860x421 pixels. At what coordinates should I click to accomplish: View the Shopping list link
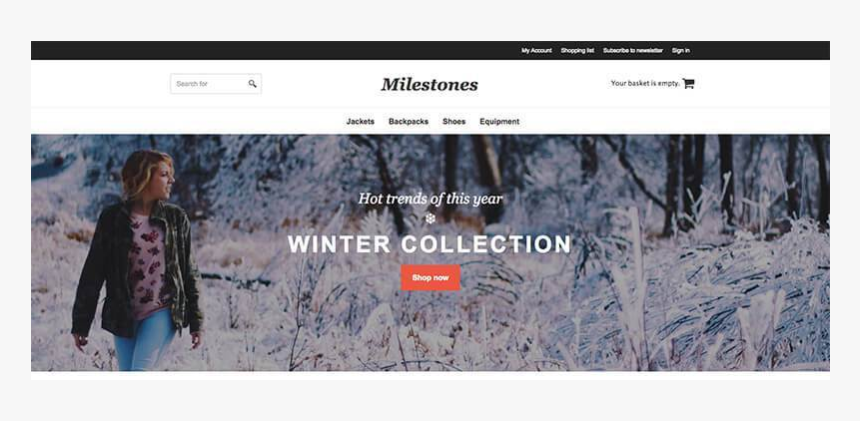578,50
